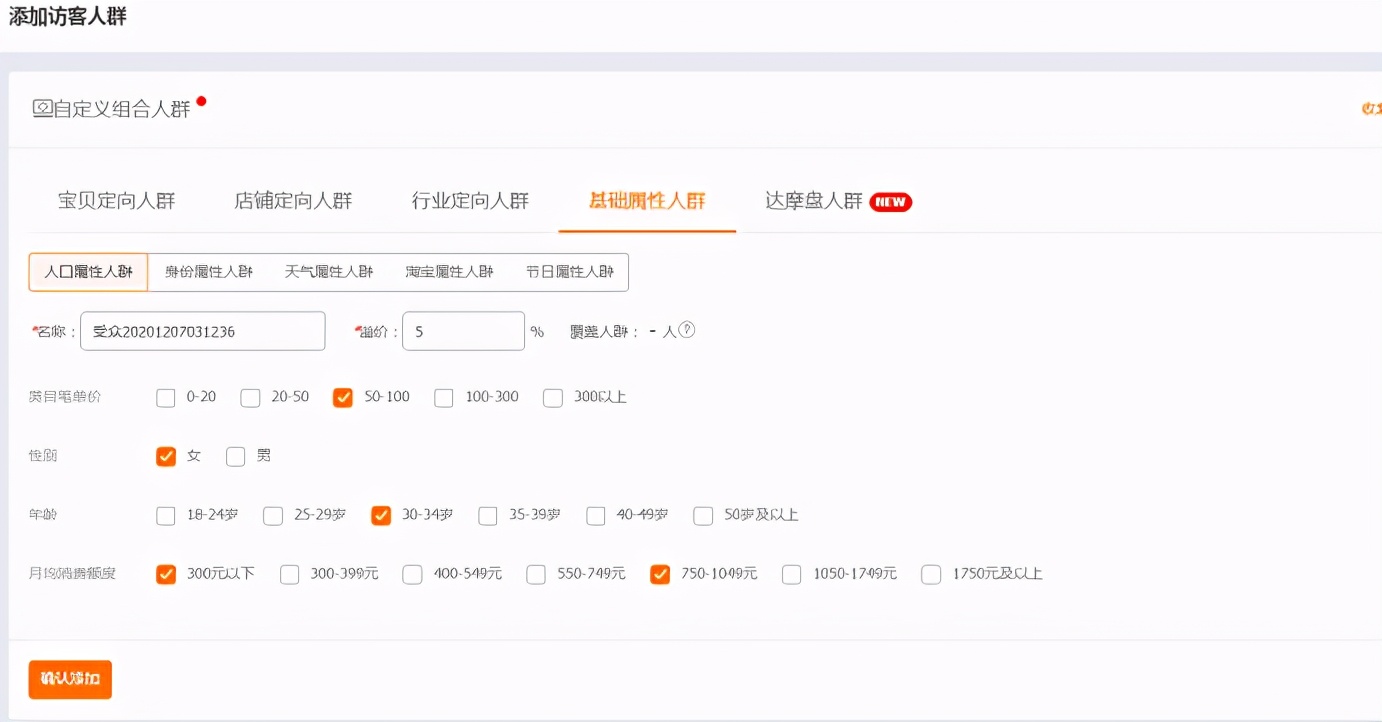
Task: Check the 40-49岁 age option
Action: click(595, 515)
